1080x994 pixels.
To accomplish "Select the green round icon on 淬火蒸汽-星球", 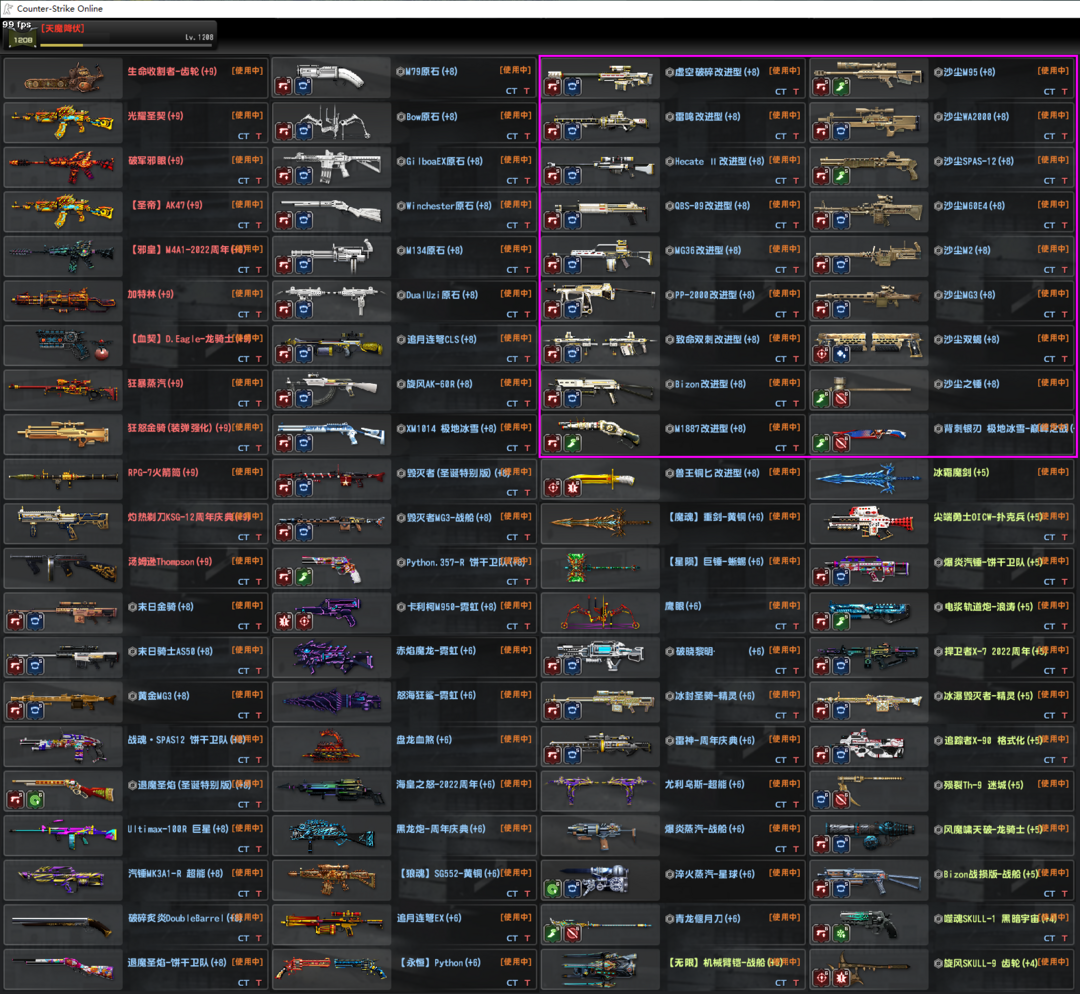I will [552, 889].
